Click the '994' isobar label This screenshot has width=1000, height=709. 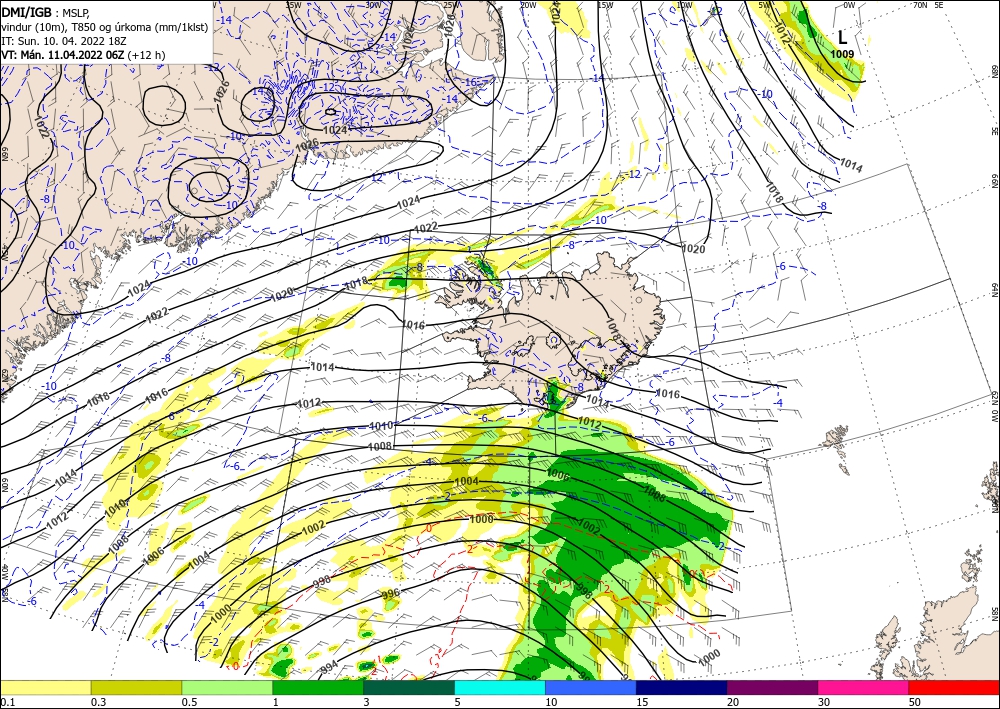(x=328, y=667)
